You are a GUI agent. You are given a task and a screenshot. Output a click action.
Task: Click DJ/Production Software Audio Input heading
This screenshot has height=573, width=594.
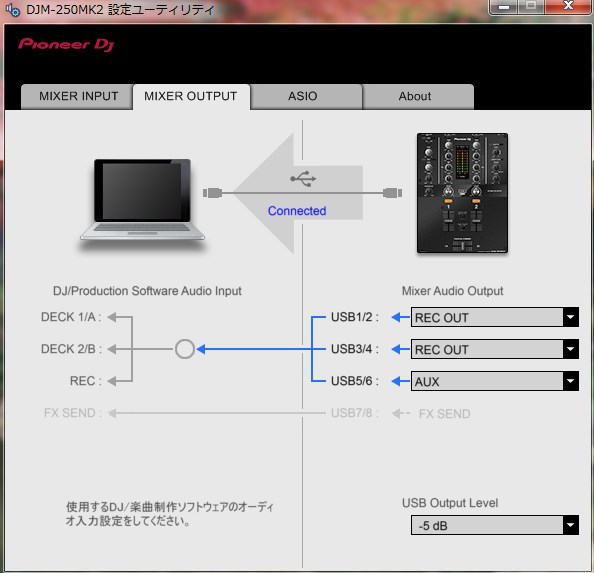point(147,291)
